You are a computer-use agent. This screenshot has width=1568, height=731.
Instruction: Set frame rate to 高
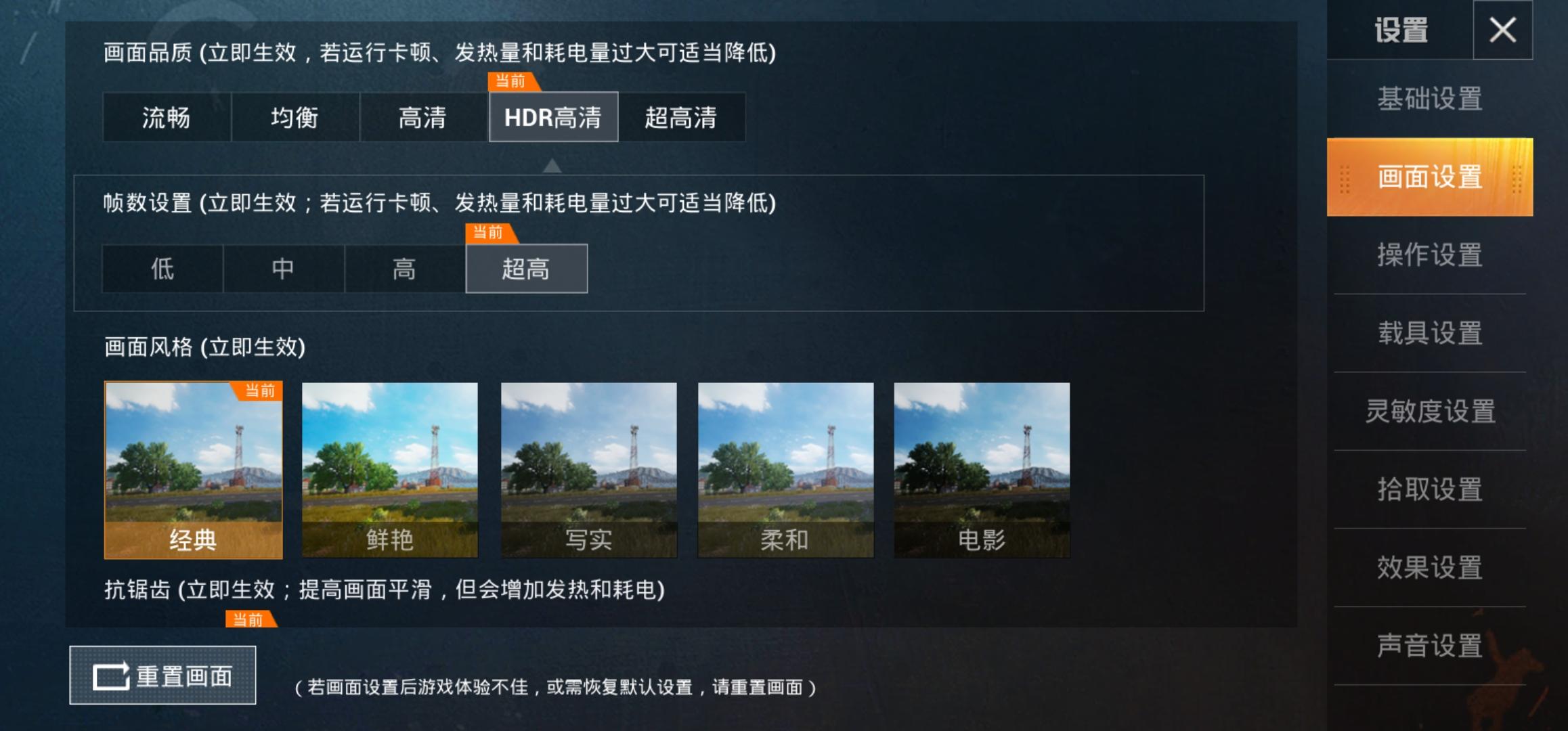pos(405,269)
